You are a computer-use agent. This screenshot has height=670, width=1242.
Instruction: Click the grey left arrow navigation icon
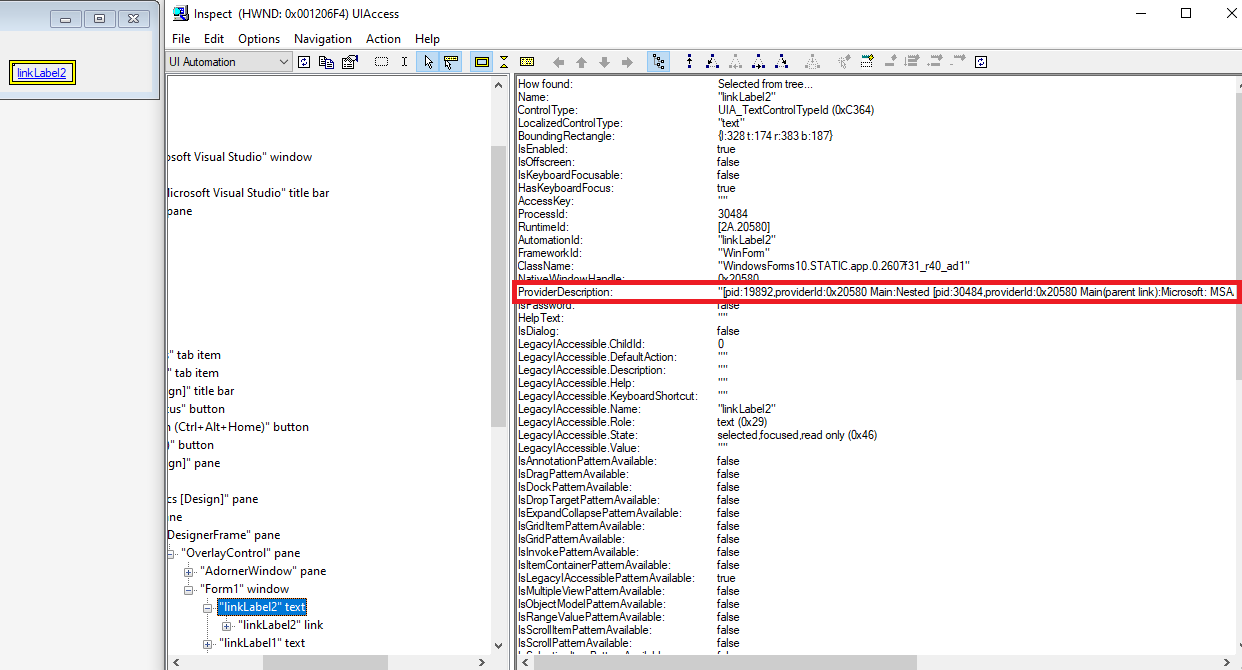pos(558,62)
